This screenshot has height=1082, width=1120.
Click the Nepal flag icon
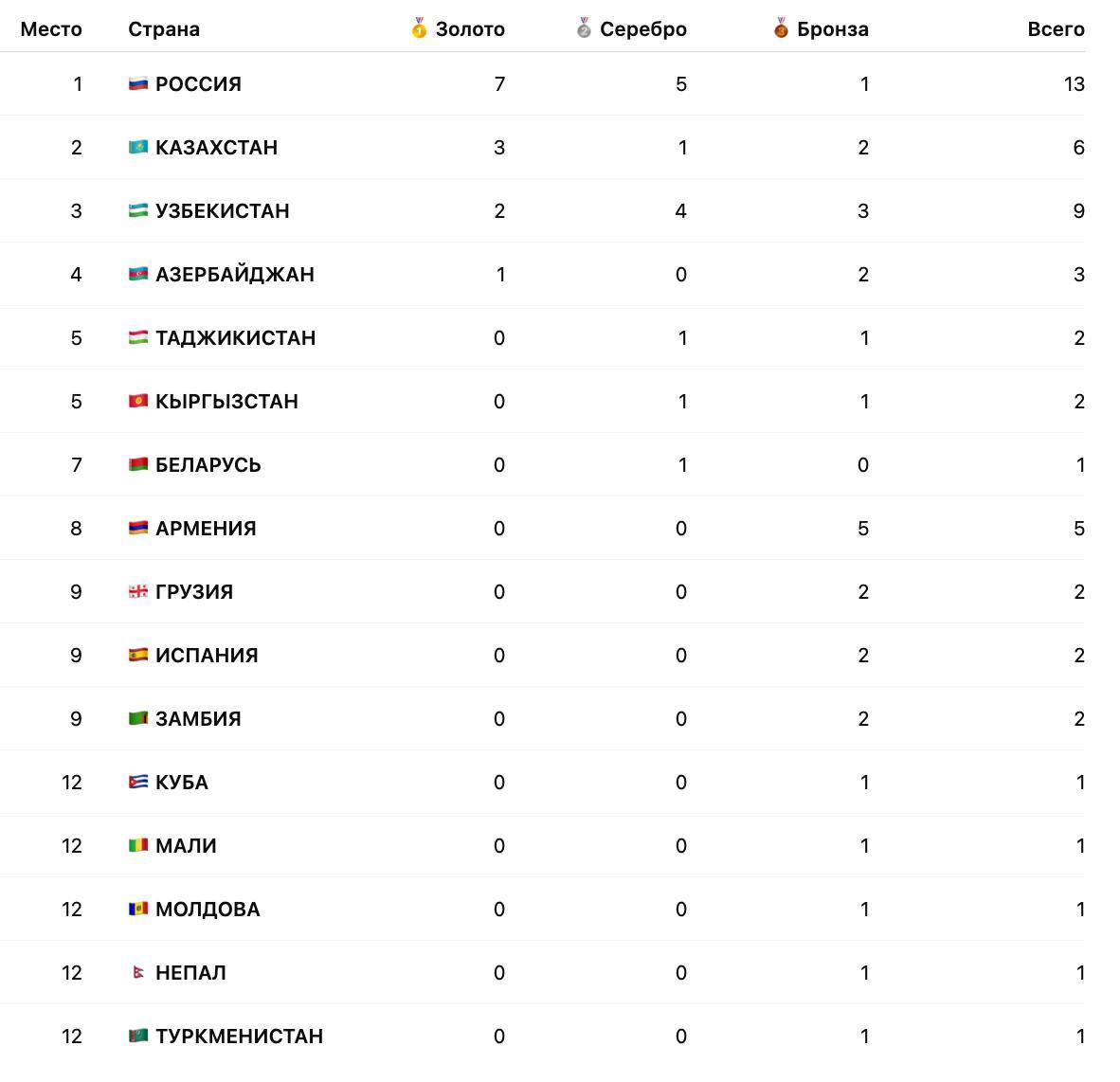click(138, 973)
